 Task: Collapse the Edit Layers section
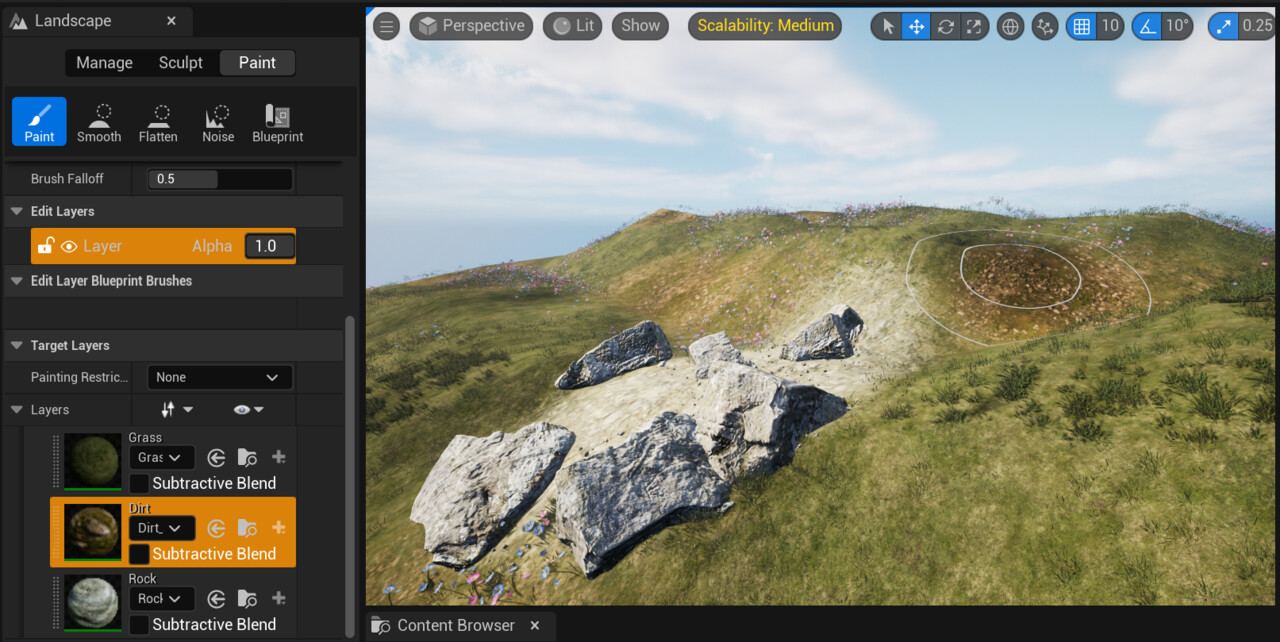16,211
